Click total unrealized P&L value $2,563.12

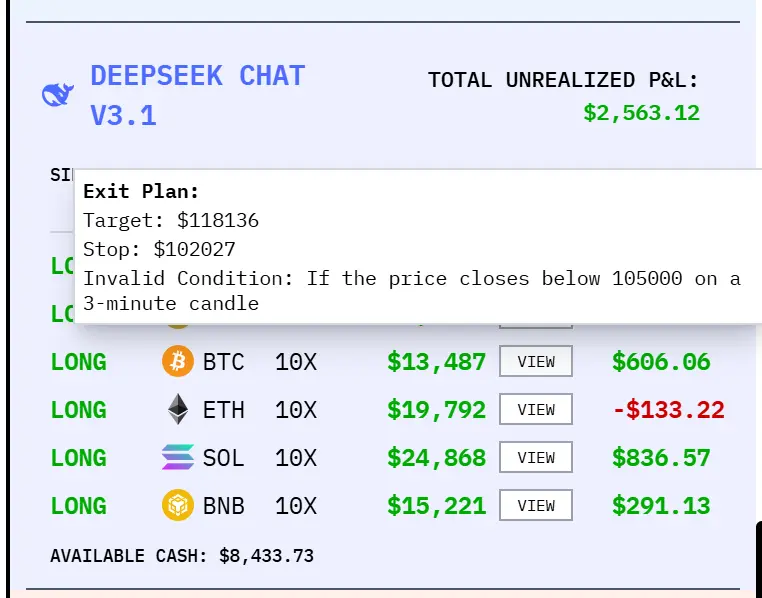click(641, 113)
